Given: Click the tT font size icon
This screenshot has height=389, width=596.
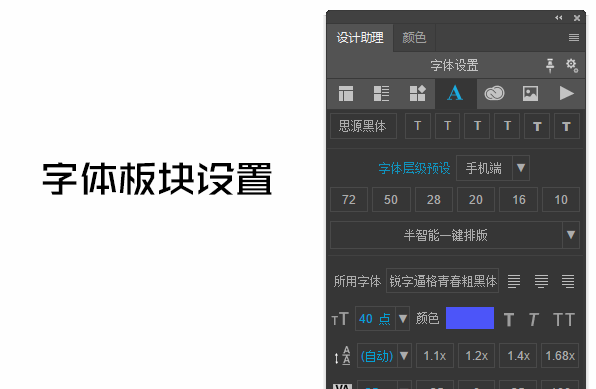Looking at the screenshot, I should pos(340,319).
